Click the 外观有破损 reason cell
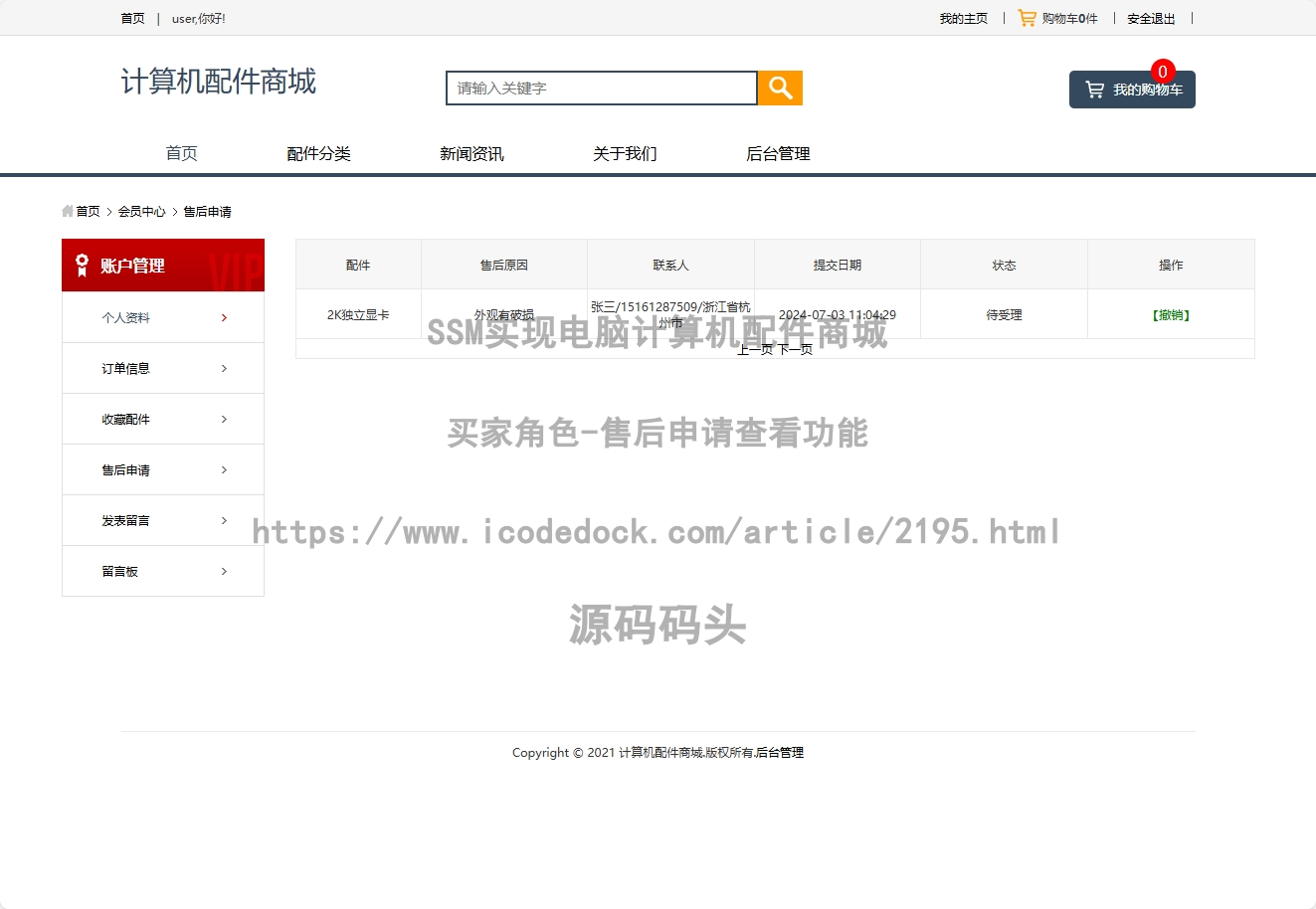Image resolution: width=1316 pixels, height=909 pixels. click(504, 314)
